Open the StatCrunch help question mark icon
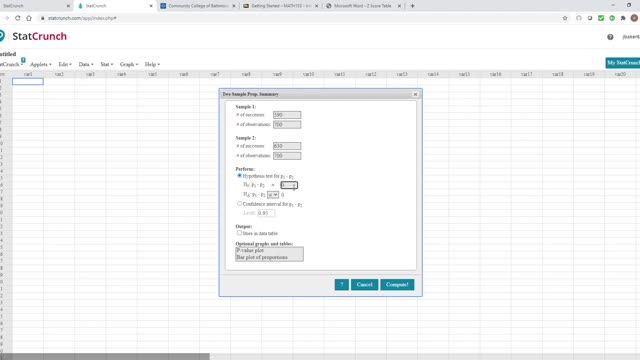Viewport: 640px width, 360px height. click(x=610, y=37)
